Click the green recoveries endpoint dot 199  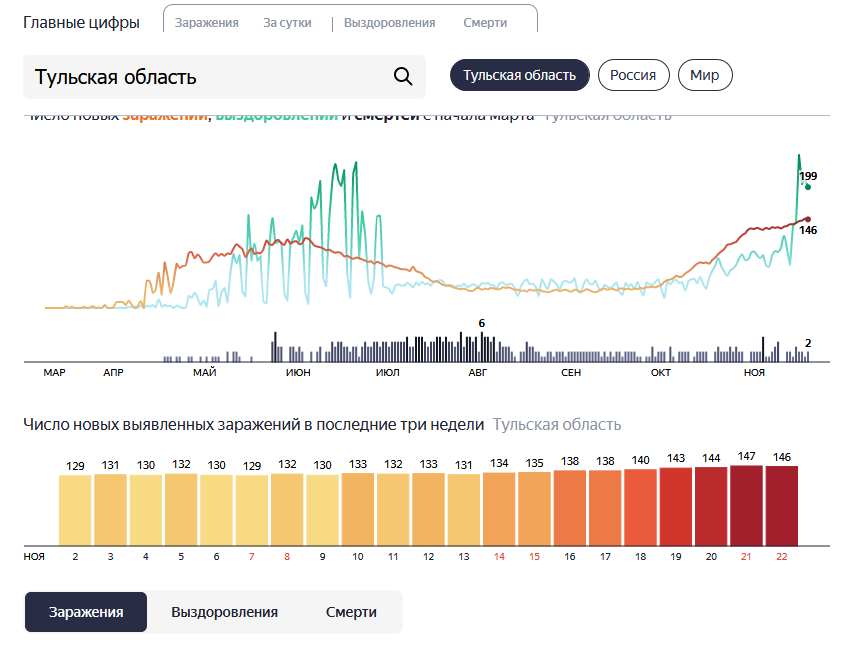click(x=808, y=187)
